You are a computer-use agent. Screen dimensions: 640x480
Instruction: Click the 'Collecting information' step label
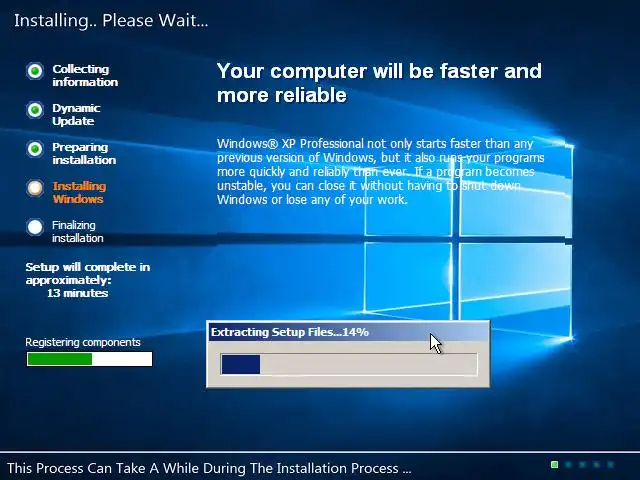point(85,76)
